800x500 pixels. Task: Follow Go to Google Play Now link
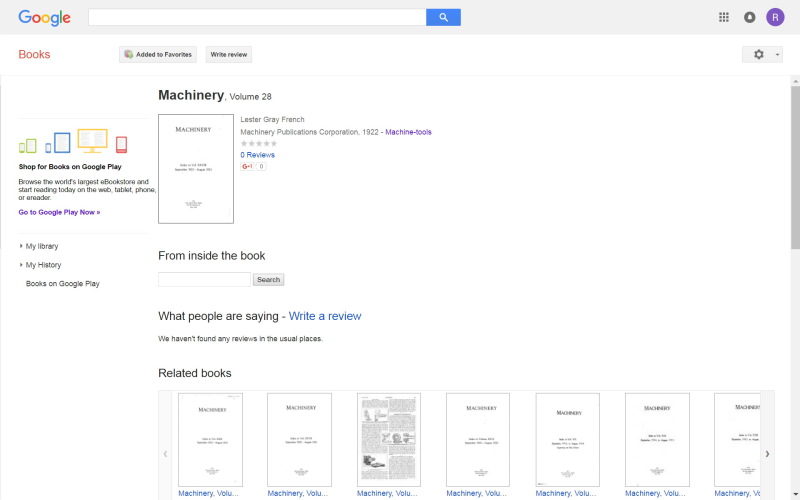(x=59, y=212)
